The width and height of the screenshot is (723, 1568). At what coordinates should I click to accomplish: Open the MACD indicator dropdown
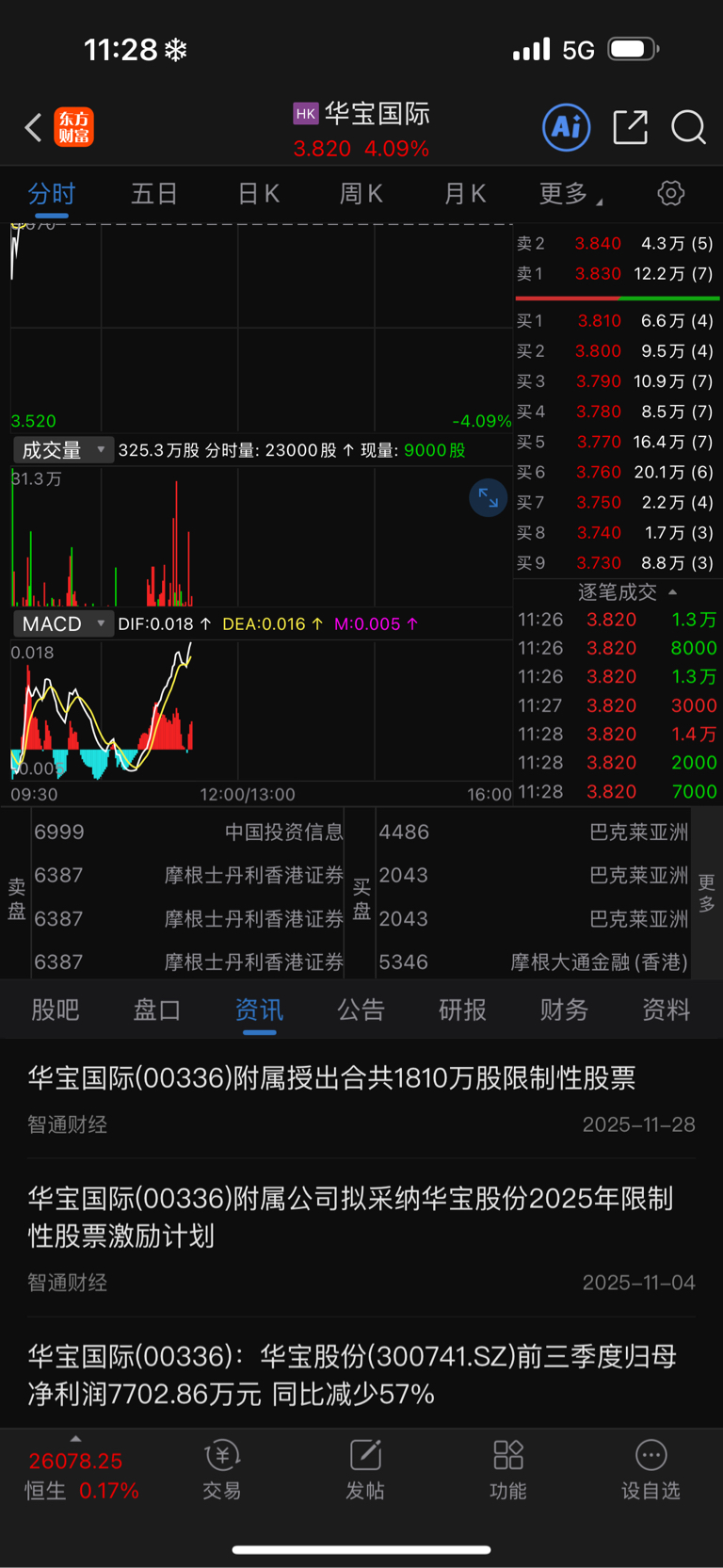(63, 623)
